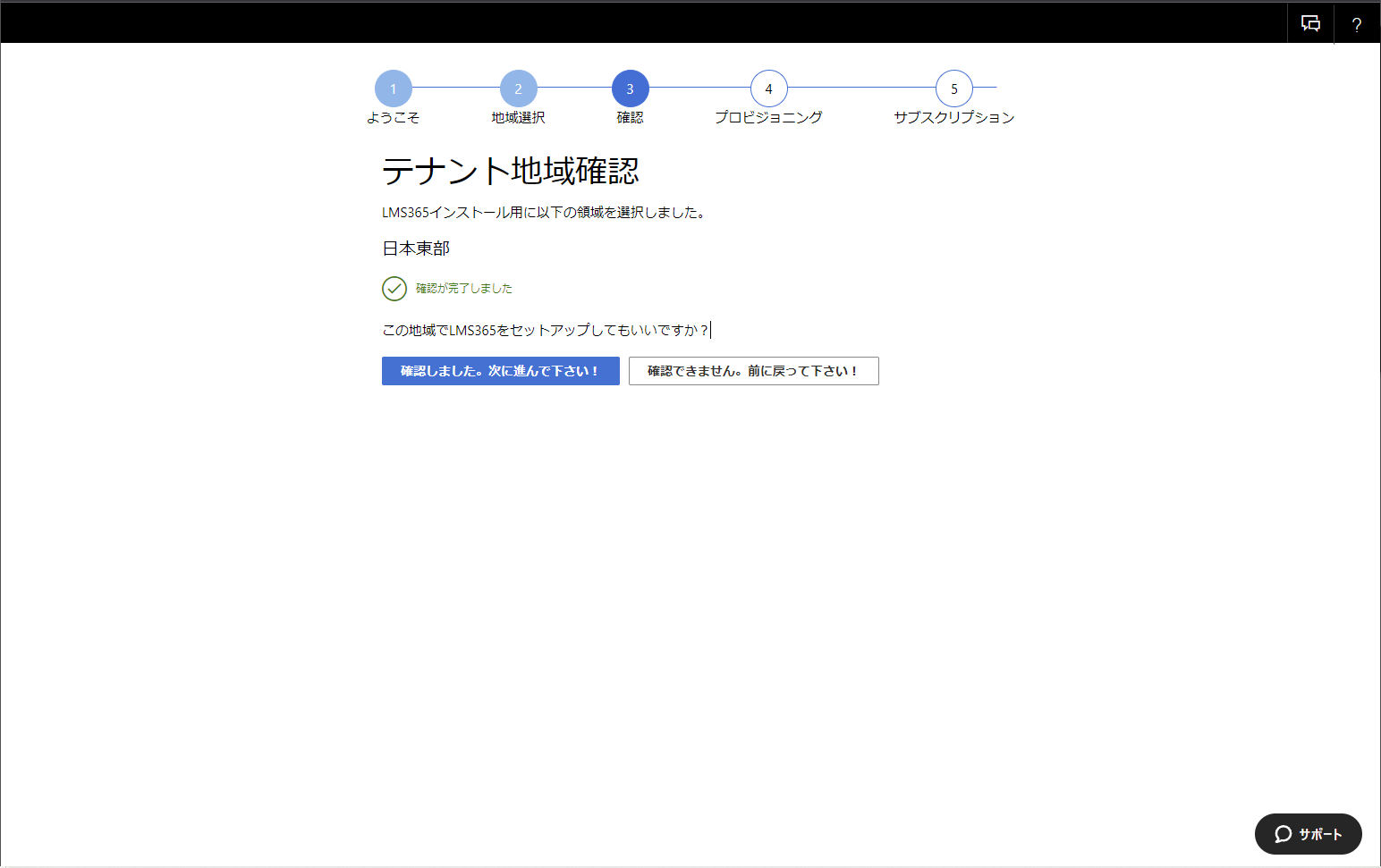Click the 確認 step label
The image size is (1381, 868).
630,117
